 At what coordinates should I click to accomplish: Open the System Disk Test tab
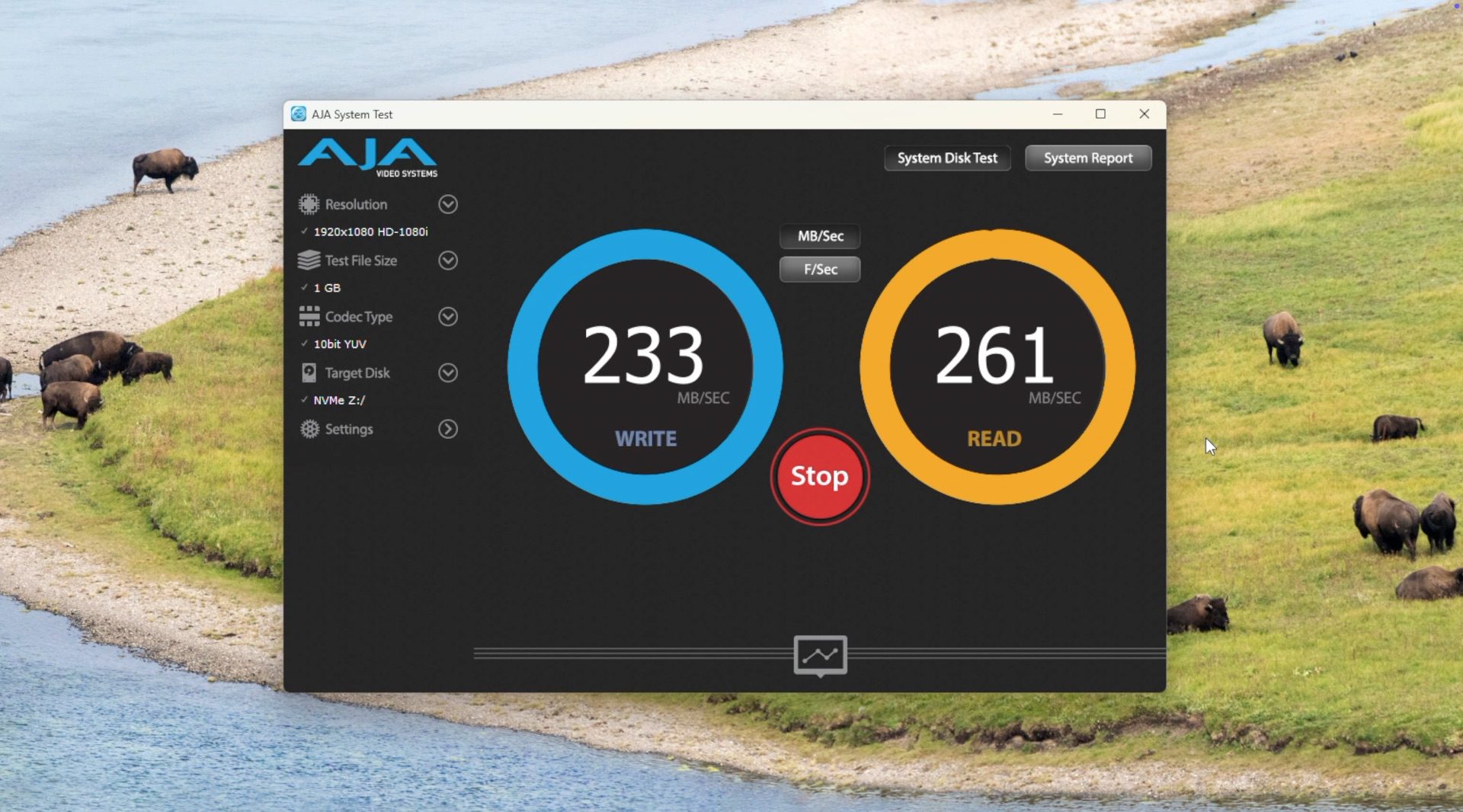[x=947, y=158]
